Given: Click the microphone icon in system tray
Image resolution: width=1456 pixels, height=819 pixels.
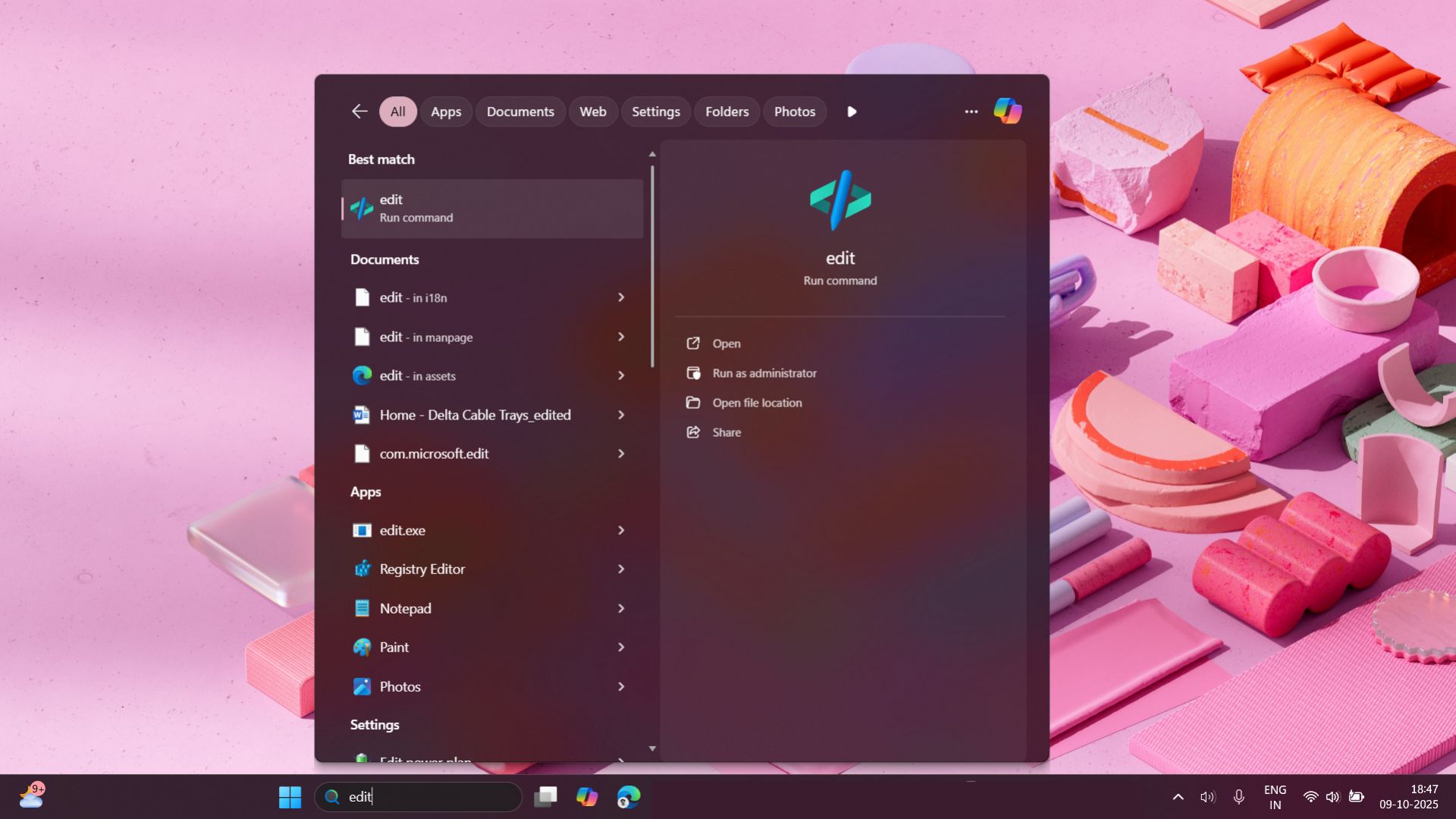Looking at the screenshot, I should (1238, 797).
